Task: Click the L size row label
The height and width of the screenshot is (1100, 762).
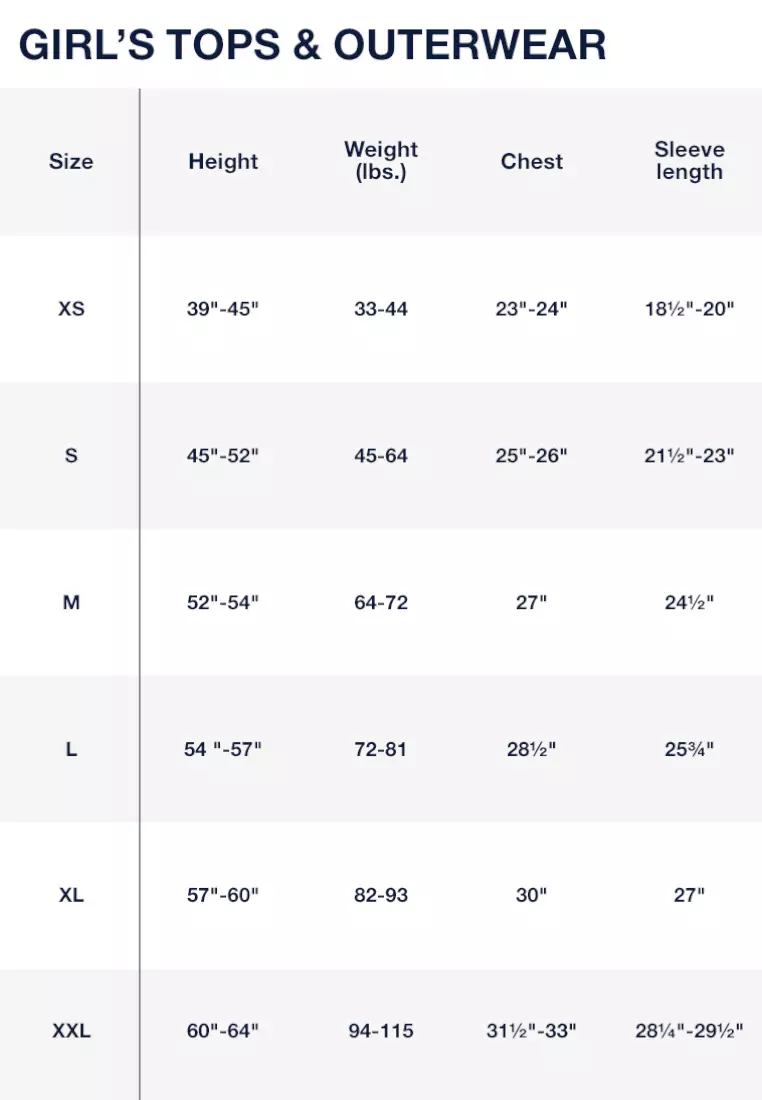Action: 71,749
